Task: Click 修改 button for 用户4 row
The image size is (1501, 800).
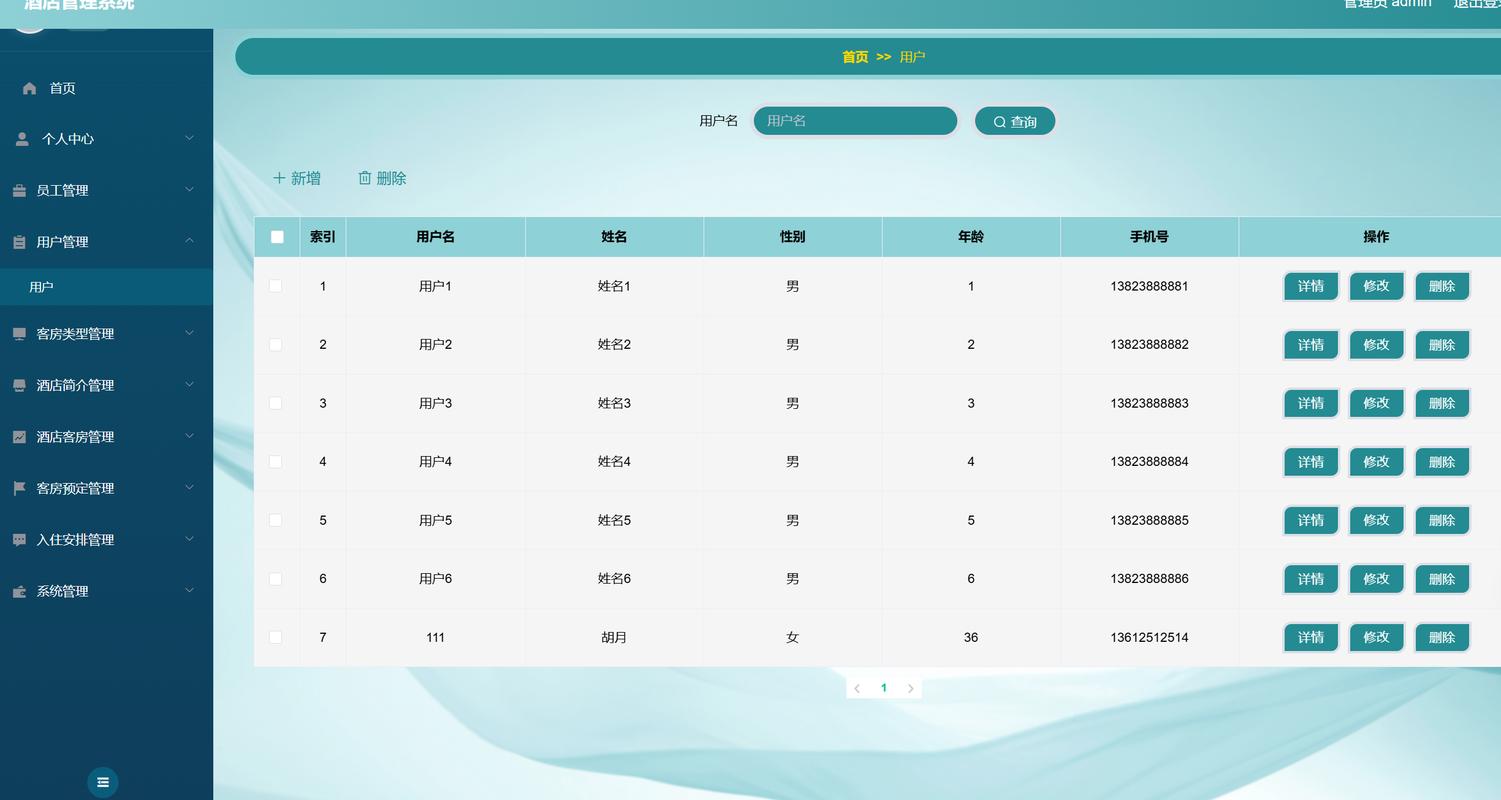Action: (x=1376, y=462)
